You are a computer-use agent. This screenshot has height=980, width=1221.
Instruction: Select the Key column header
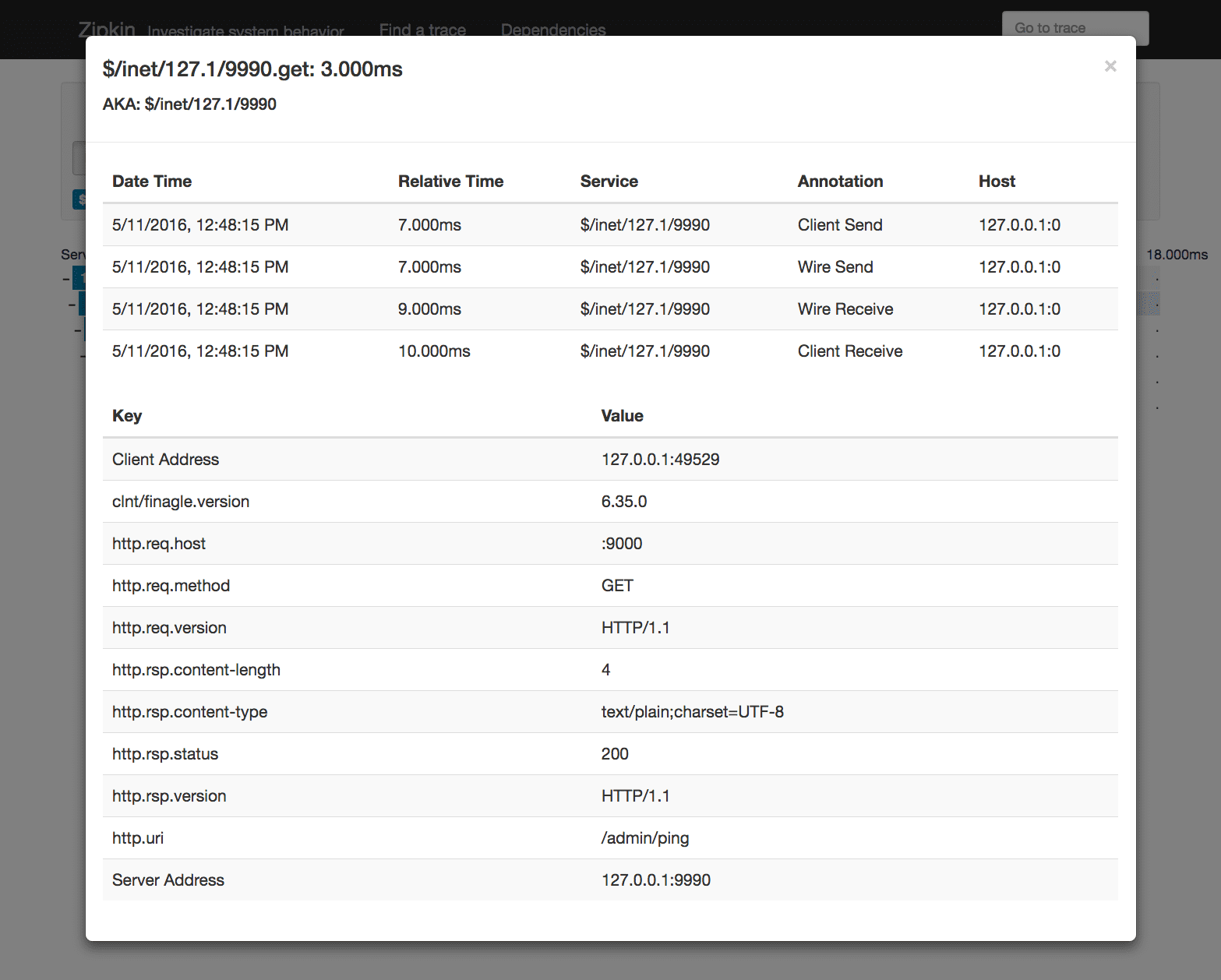(127, 416)
